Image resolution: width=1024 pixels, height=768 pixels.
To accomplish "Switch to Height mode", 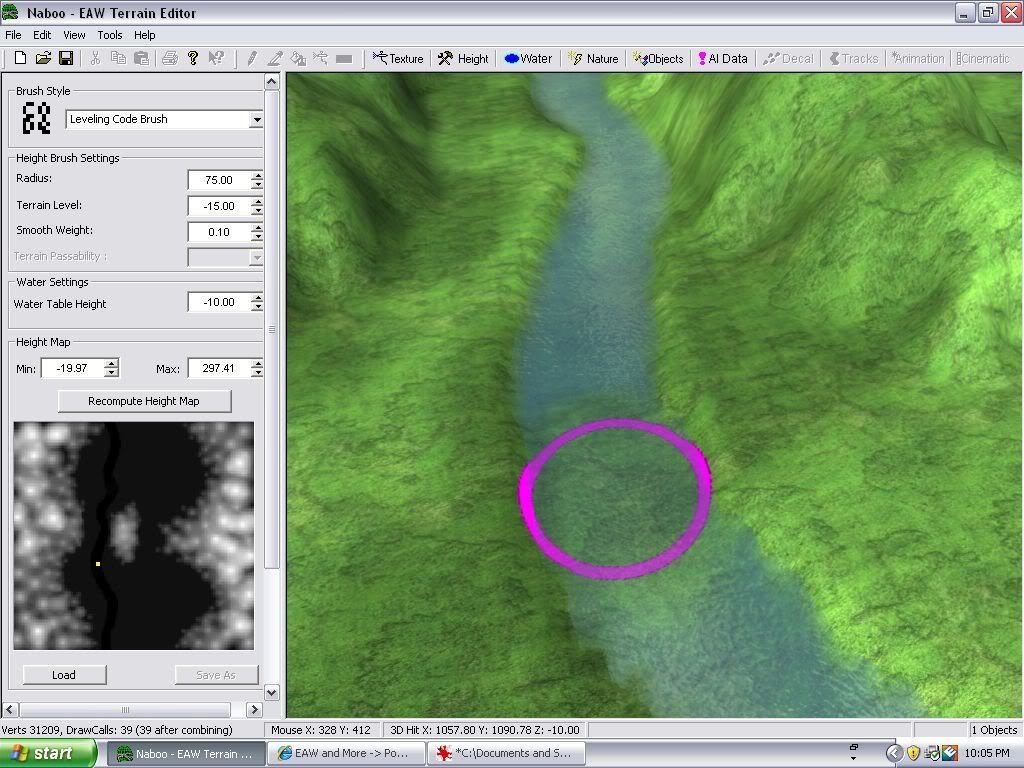I will click(x=463, y=59).
